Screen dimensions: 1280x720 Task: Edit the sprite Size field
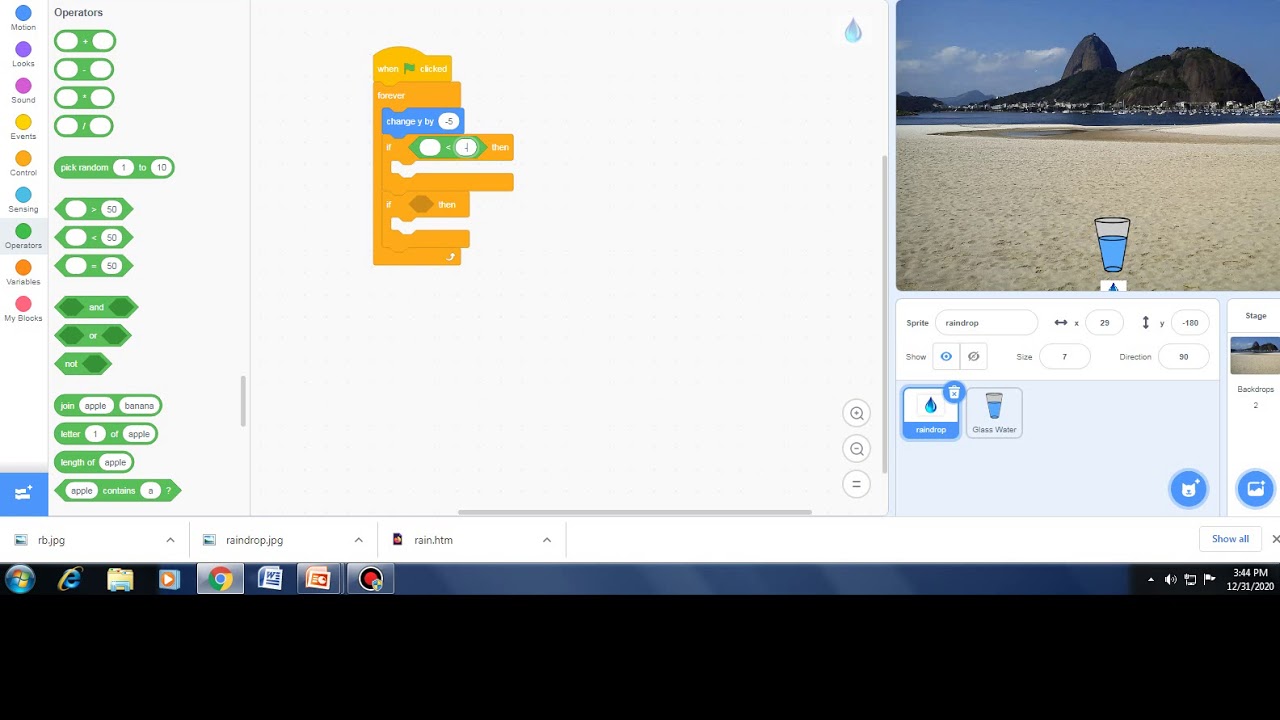coord(1064,357)
